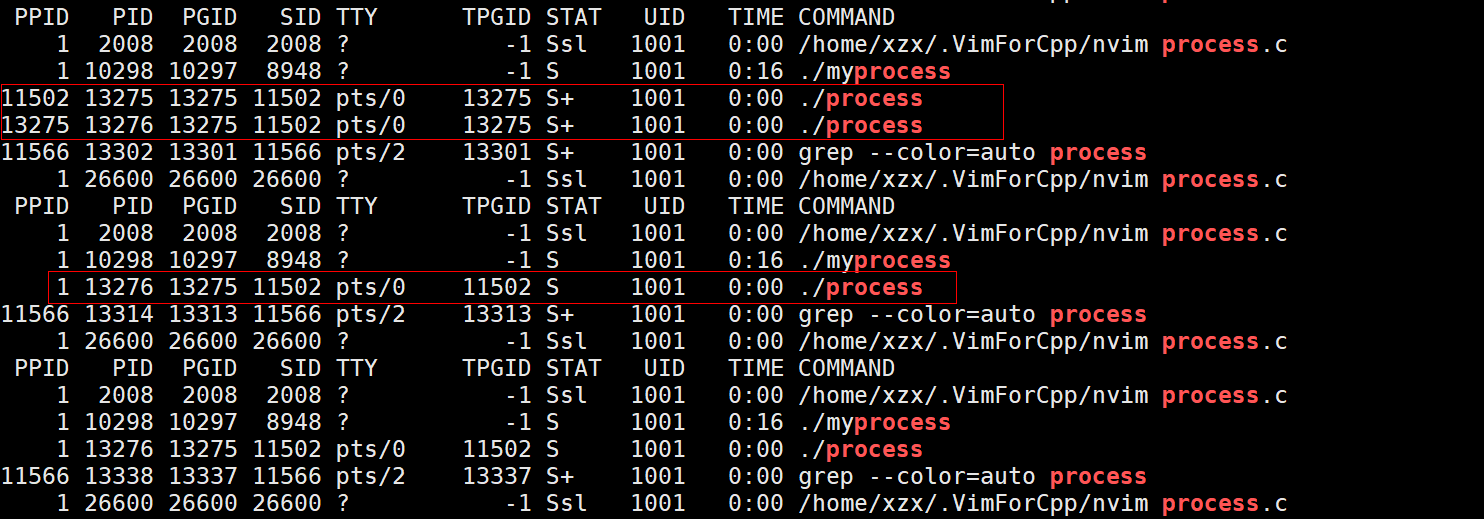
Task: Click Ssl status in the topmost nvim row
Action: point(567,44)
